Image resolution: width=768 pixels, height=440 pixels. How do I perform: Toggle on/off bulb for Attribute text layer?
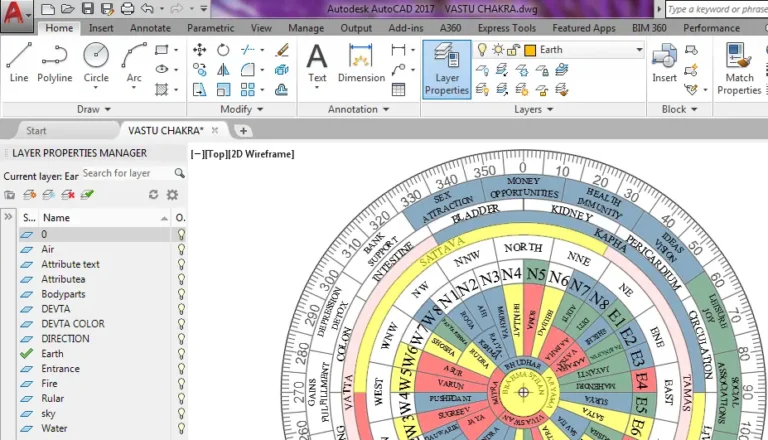pos(181,264)
